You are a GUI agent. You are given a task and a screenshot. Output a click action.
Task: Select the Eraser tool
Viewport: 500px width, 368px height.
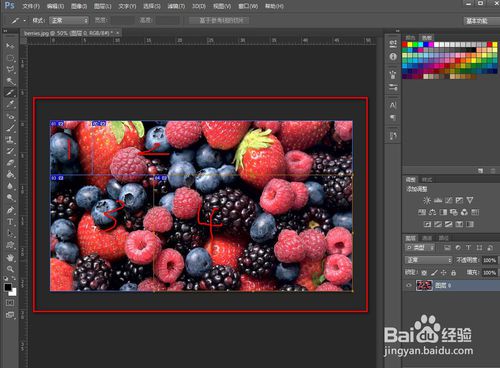click(x=10, y=163)
